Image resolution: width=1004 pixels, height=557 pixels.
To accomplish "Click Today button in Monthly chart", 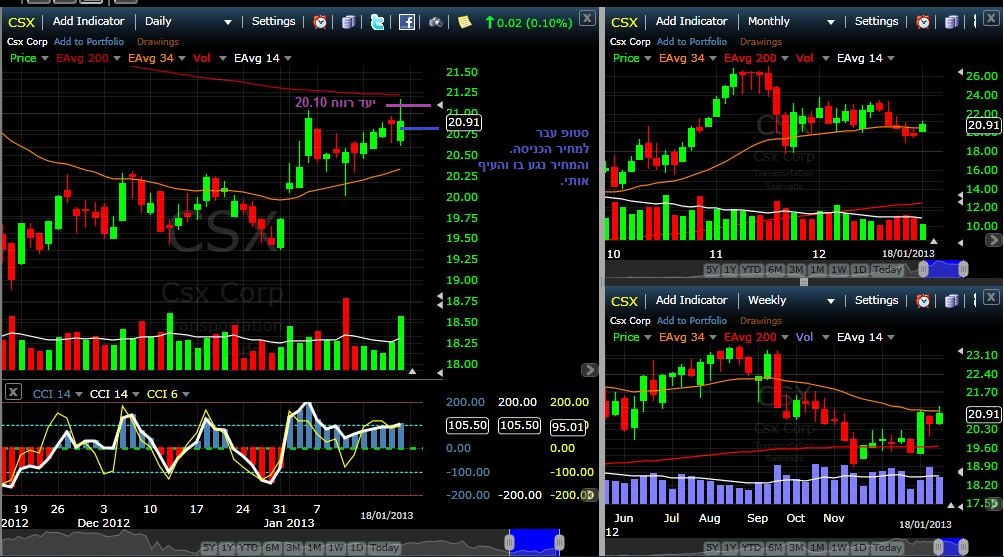I will 887,270.
